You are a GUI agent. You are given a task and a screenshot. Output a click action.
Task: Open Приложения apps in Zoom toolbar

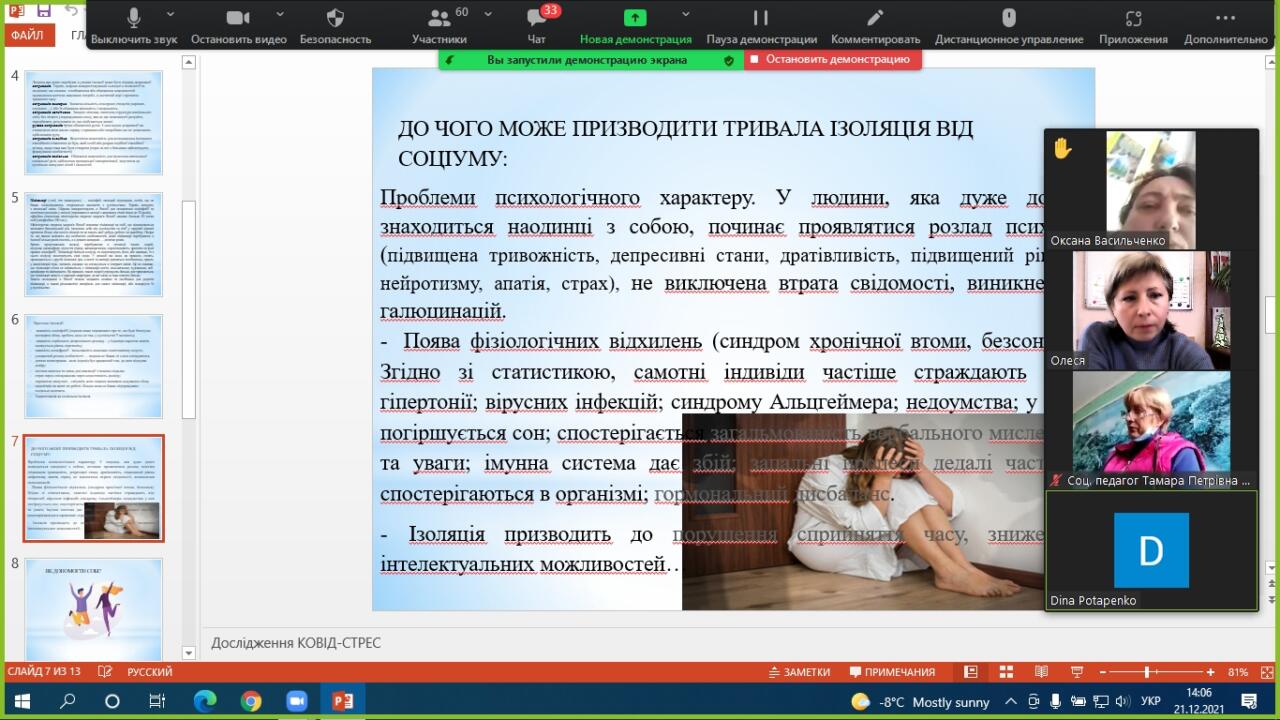(1133, 27)
